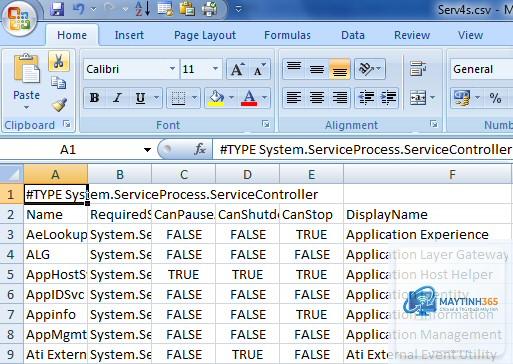Undo the last action
This screenshot has width=513, height=364.
click(x=78, y=9)
